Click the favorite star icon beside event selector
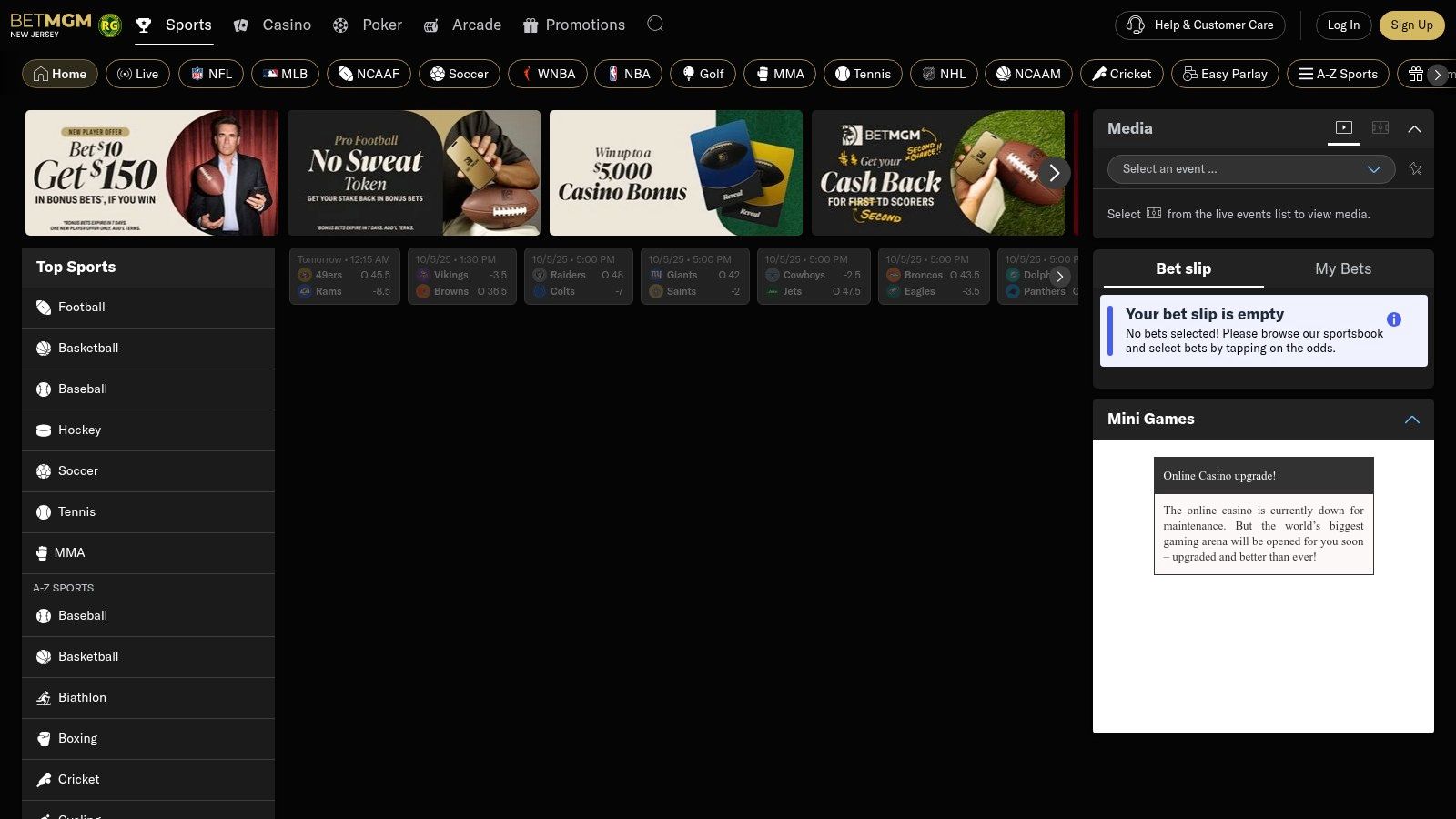Viewport: 1456px width, 819px height. 1415,169
